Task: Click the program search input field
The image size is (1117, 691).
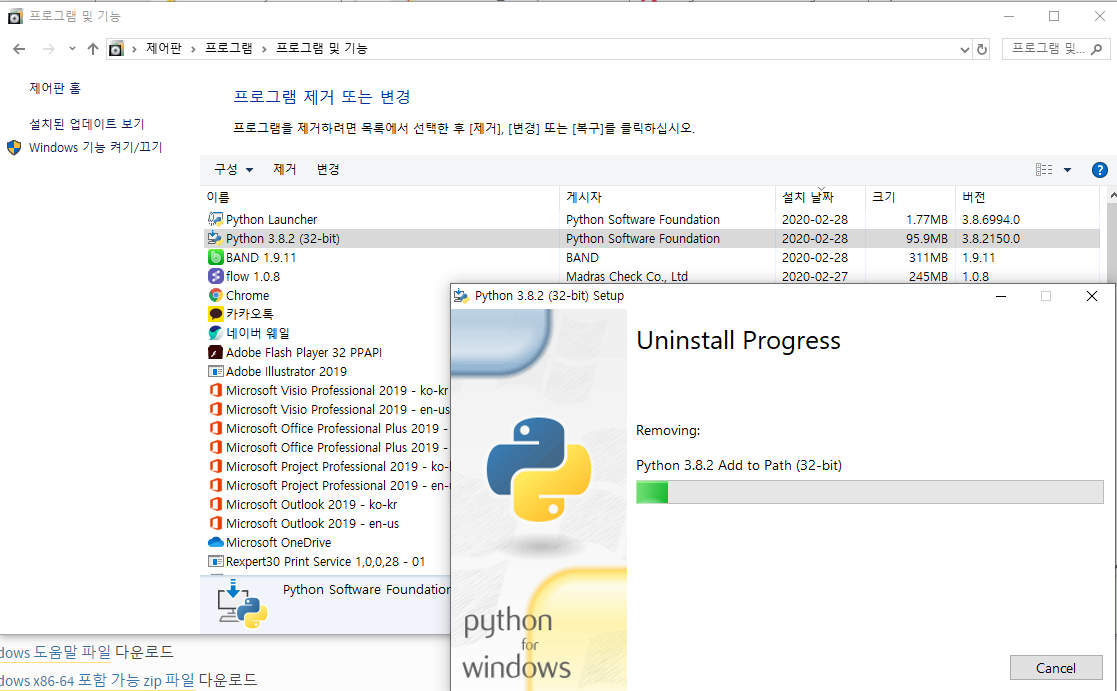Action: (1049, 48)
